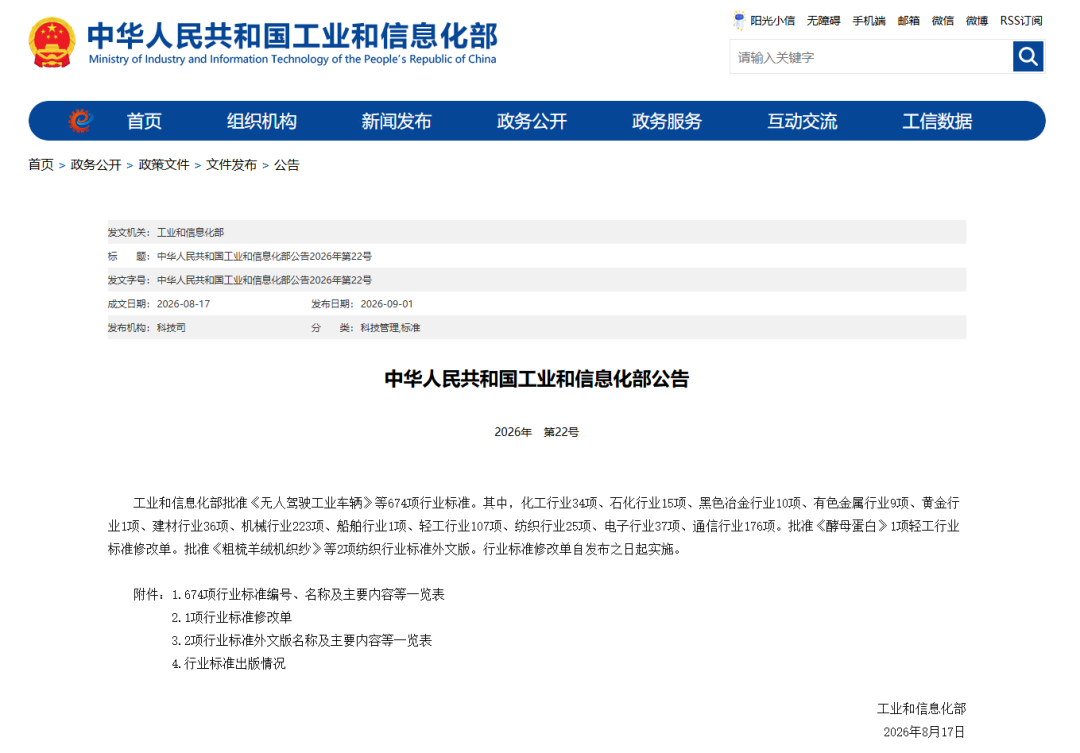Click the 邮箱 mailbox link

[908, 21]
